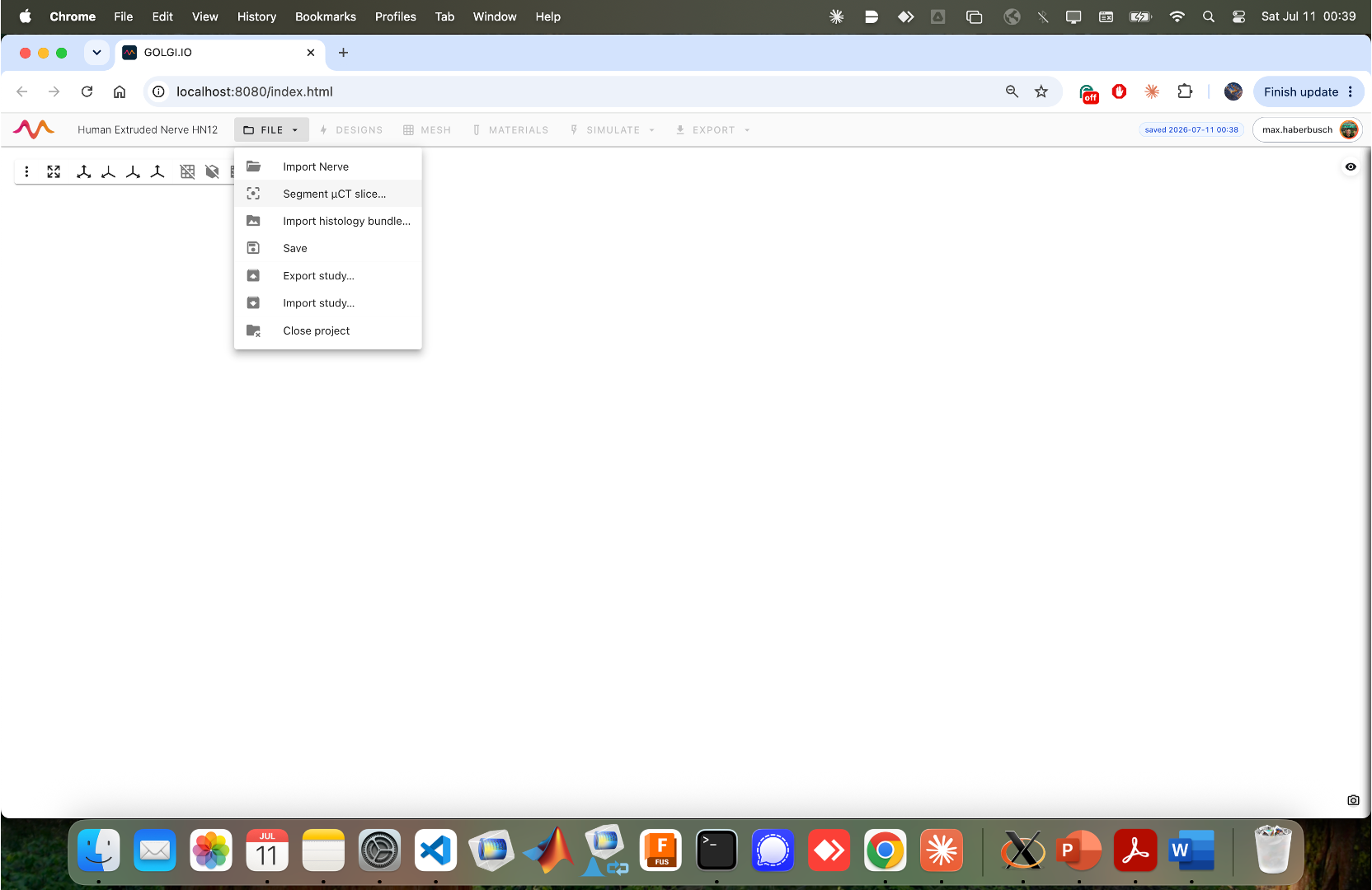Open the Chrome extensions puzzle icon
Screen dimensions: 1372x890
point(1185,91)
